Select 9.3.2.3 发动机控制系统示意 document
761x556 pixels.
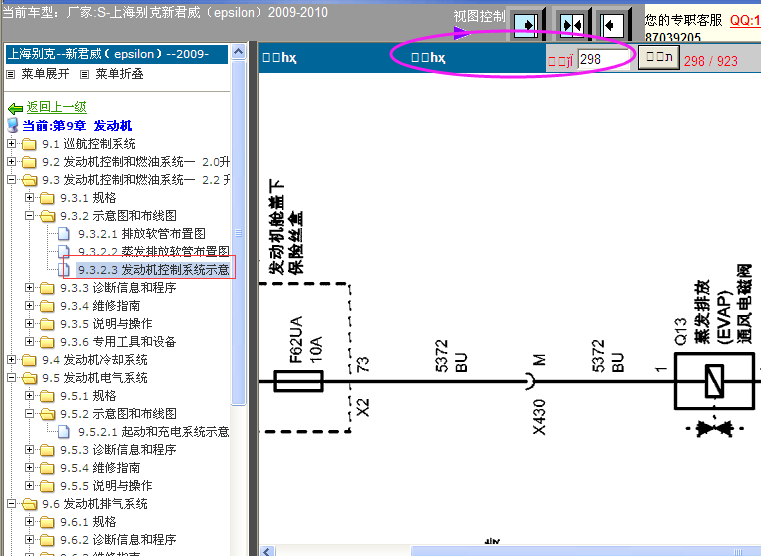[153, 270]
